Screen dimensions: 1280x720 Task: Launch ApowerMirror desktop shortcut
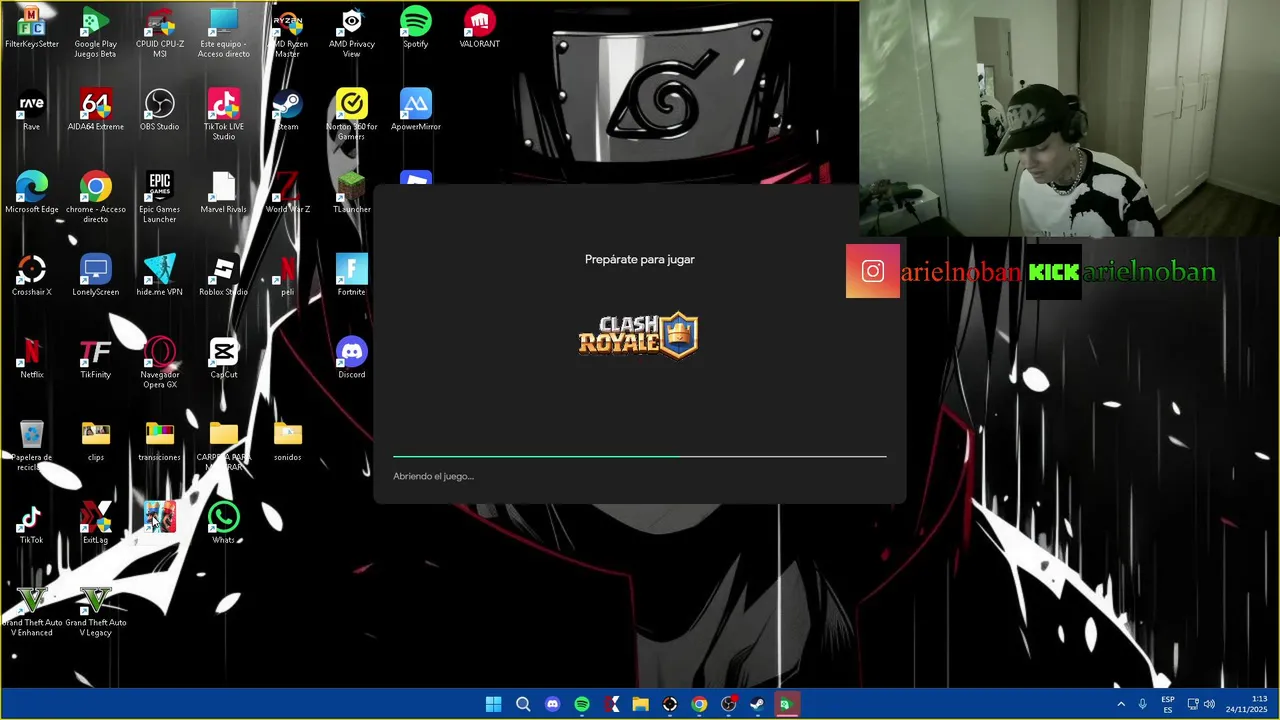tap(415, 110)
